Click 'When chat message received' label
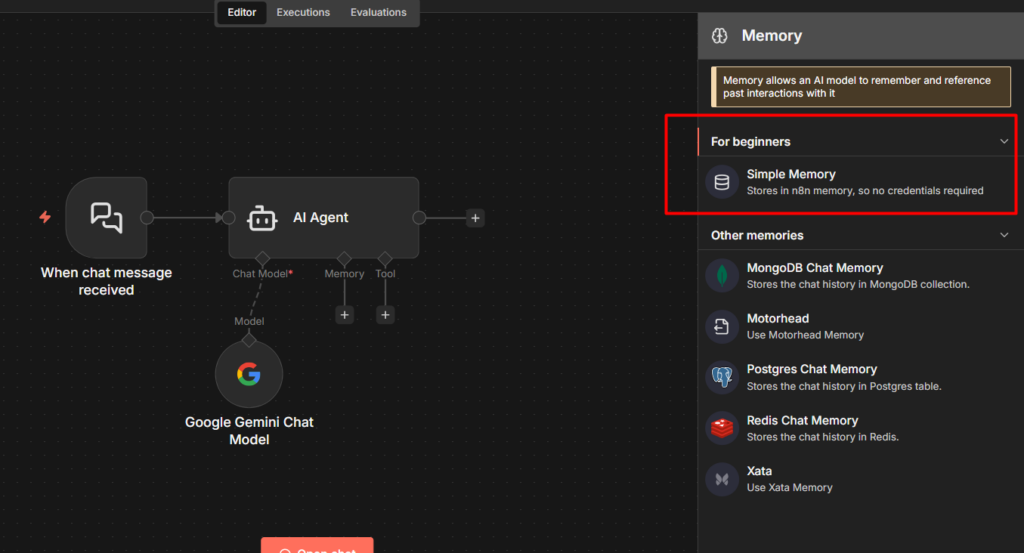1024x553 pixels. 106,281
